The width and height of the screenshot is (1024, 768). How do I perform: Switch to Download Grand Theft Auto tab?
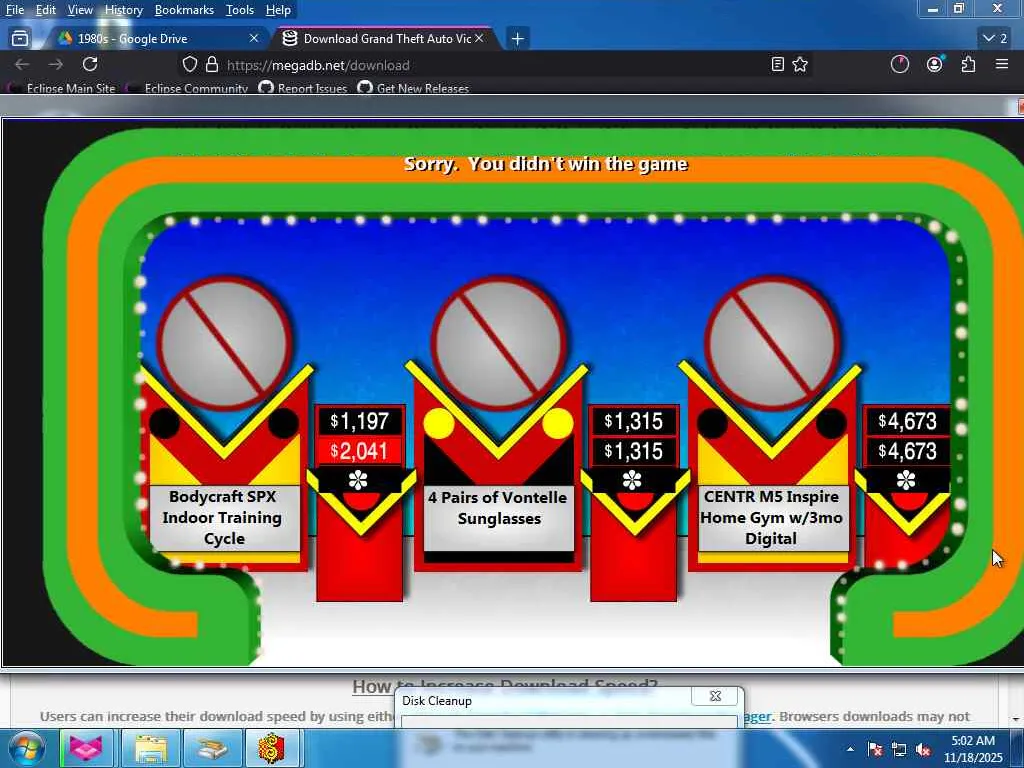click(385, 39)
